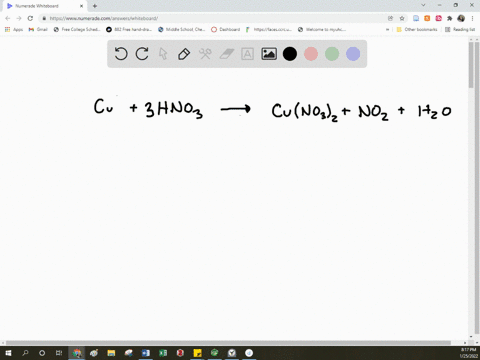Open Cortana from the taskbar
This screenshot has width=480, height=360.
pyautogui.click(x=42, y=353)
